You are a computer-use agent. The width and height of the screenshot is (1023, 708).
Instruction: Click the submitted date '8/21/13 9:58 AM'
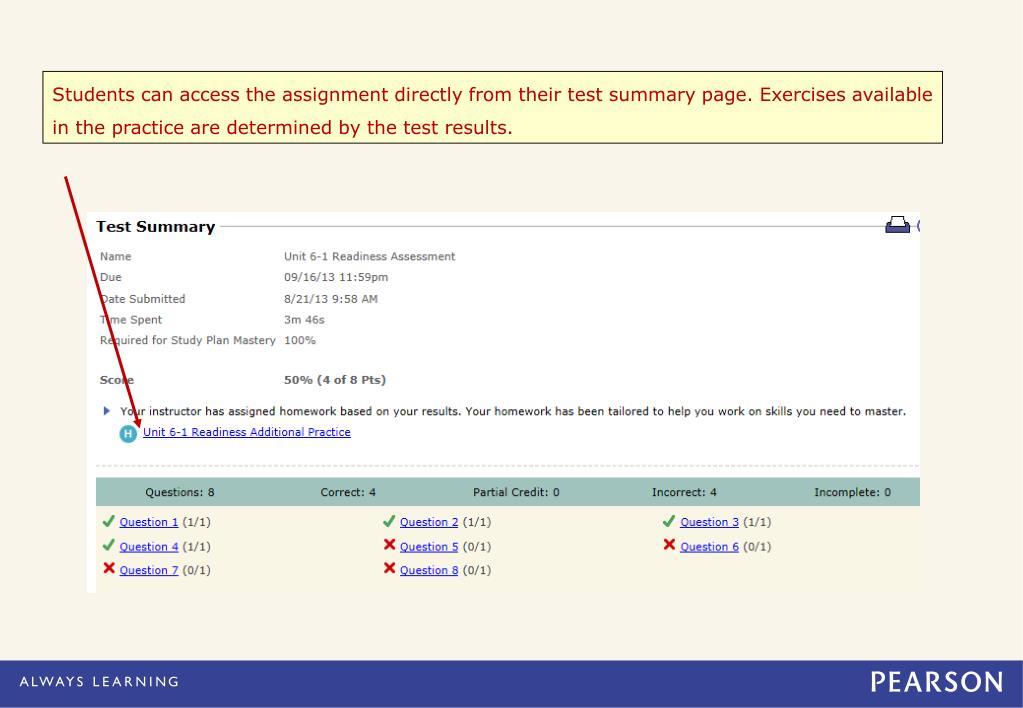click(331, 299)
